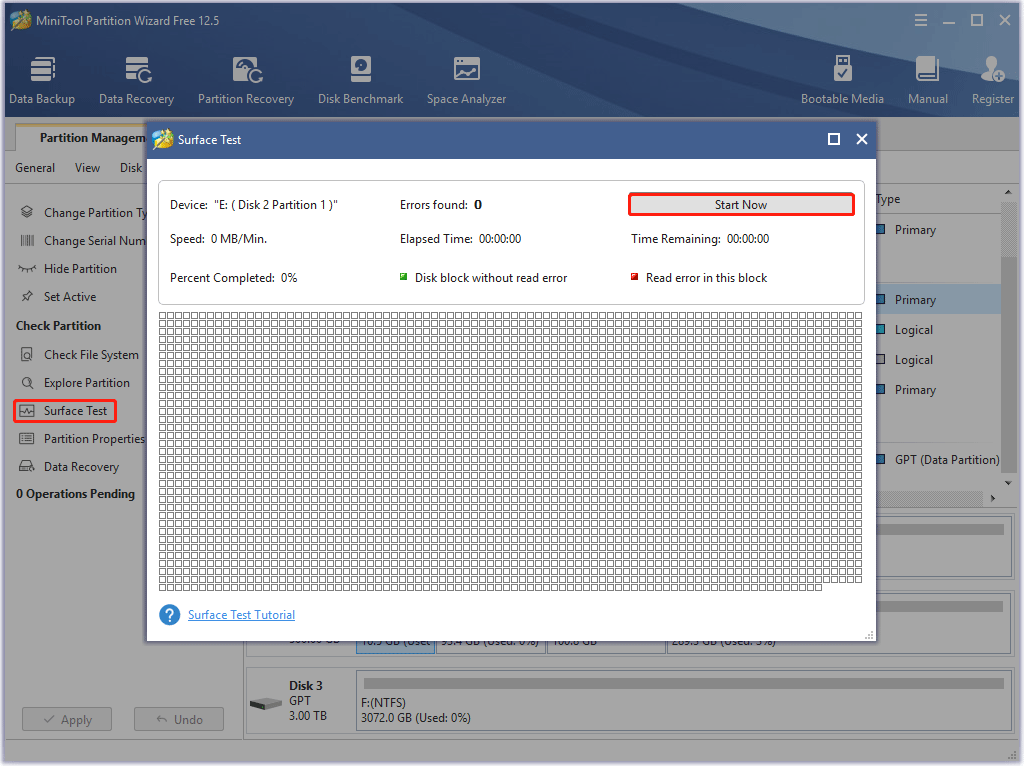
Task: Click the Speed 0 MB/Min. text
Action: tap(219, 239)
